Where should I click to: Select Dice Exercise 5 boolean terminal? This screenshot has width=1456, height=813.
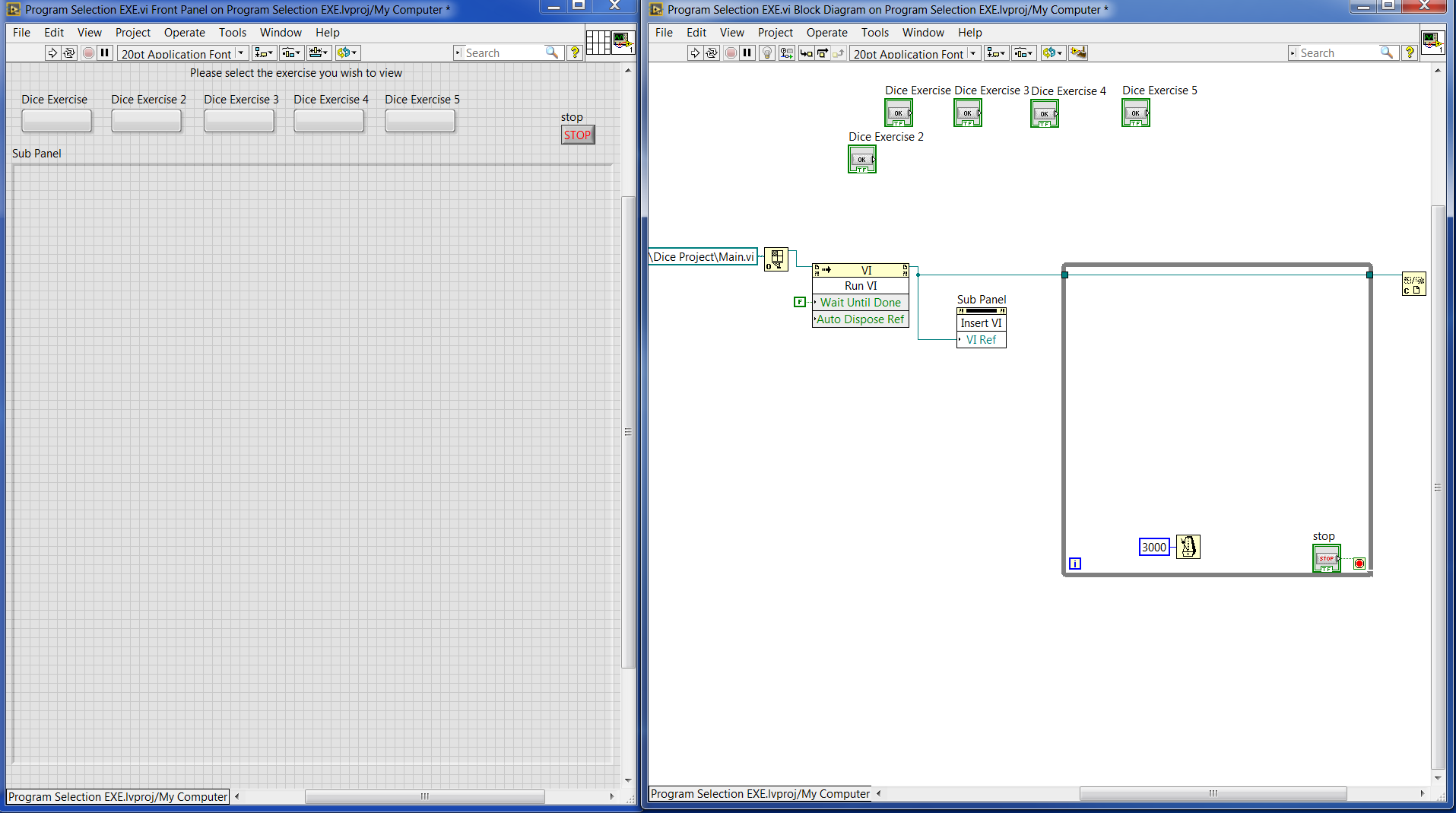1136,113
